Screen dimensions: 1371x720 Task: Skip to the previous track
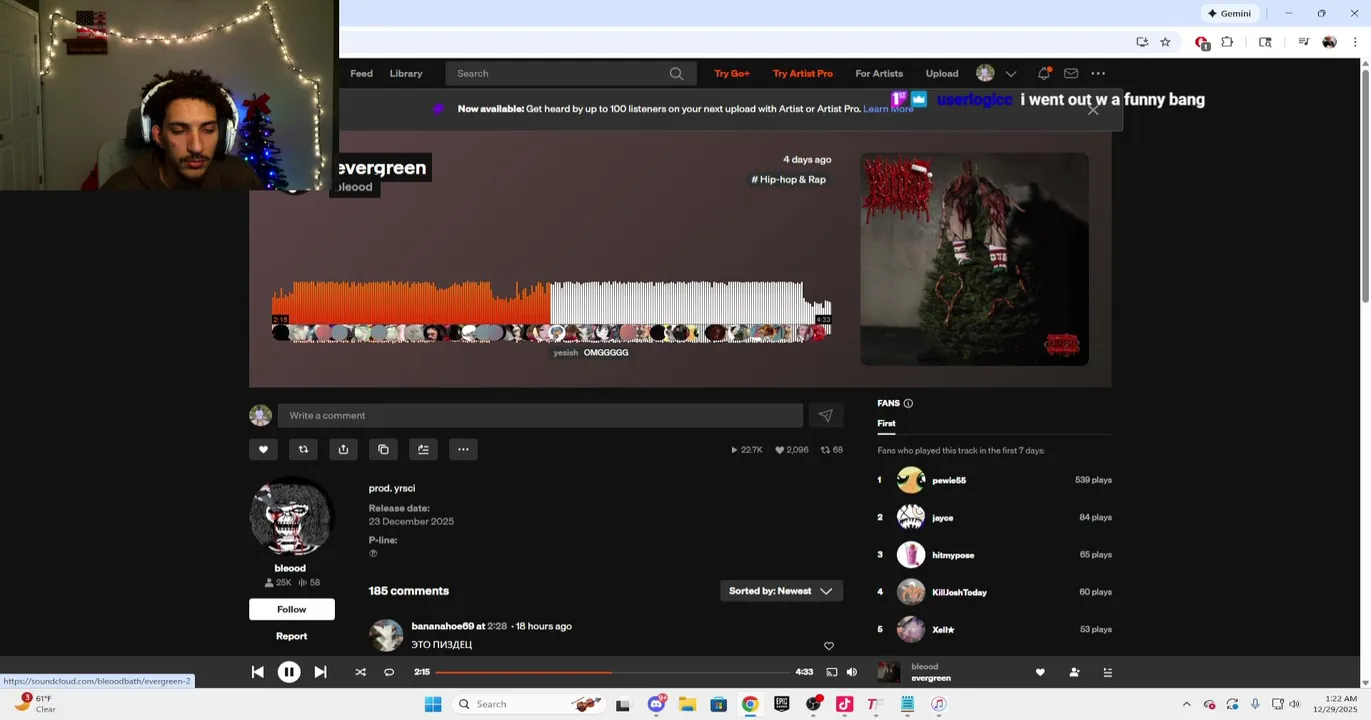click(x=257, y=672)
